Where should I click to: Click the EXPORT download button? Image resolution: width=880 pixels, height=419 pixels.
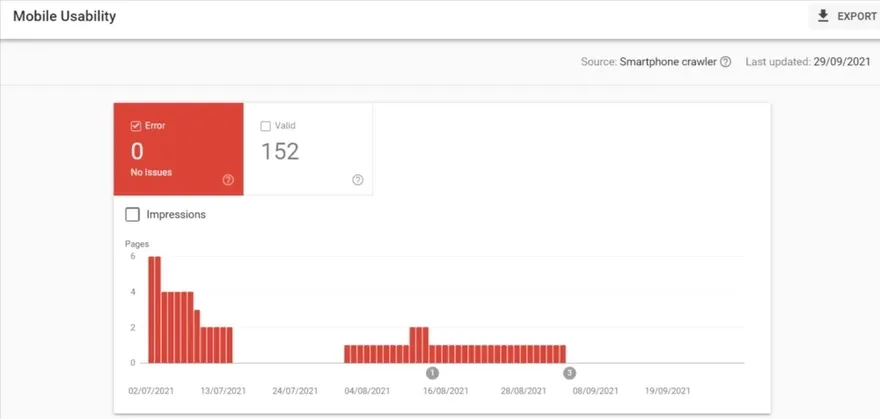click(x=846, y=16)
